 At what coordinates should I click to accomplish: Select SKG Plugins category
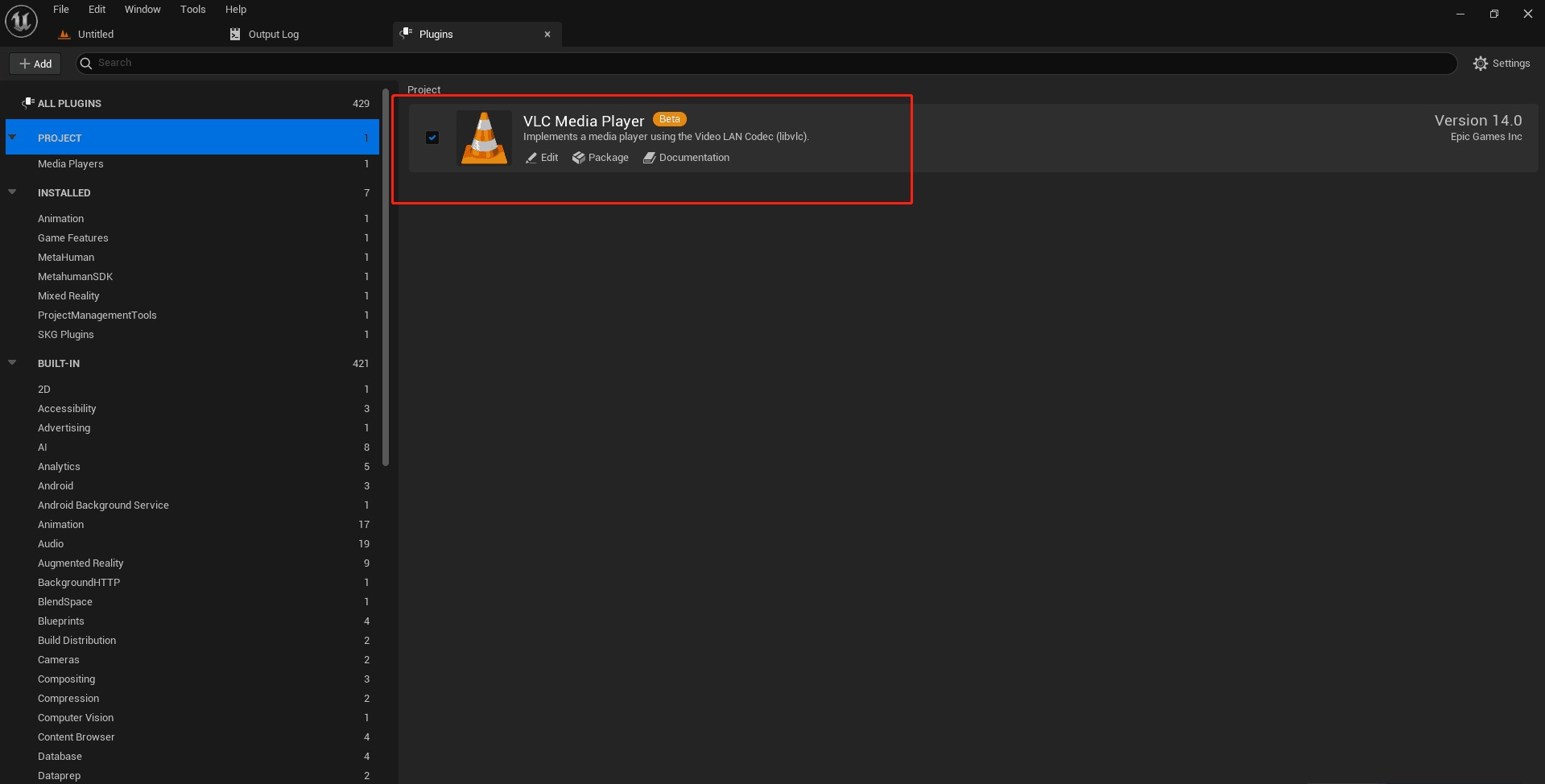tap(192, 334)
